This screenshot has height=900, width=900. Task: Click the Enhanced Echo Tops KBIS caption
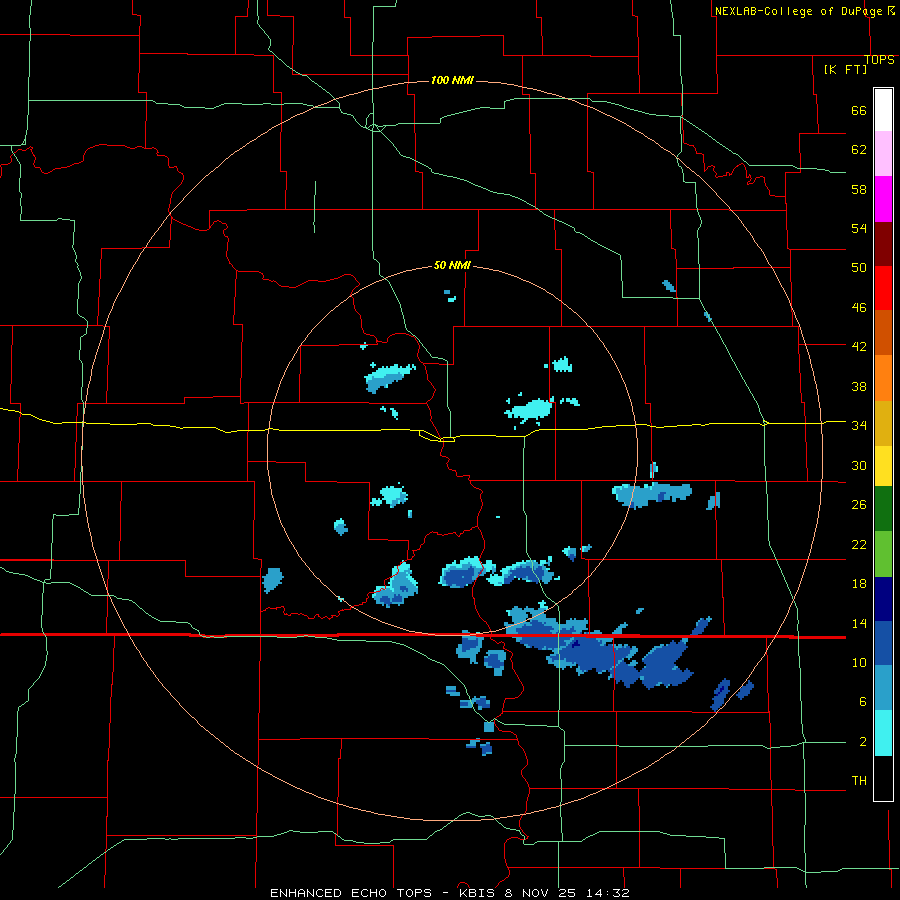point(450,893)
